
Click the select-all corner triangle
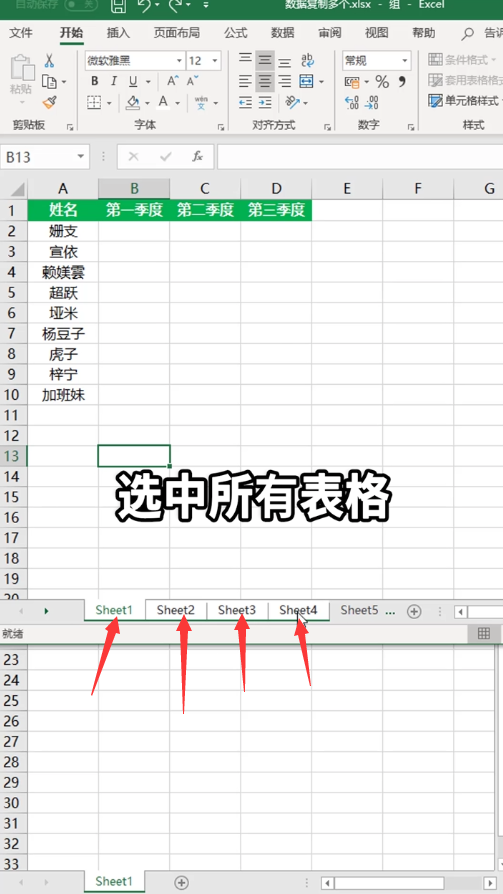pyautogui.click(x=17, y=189)
